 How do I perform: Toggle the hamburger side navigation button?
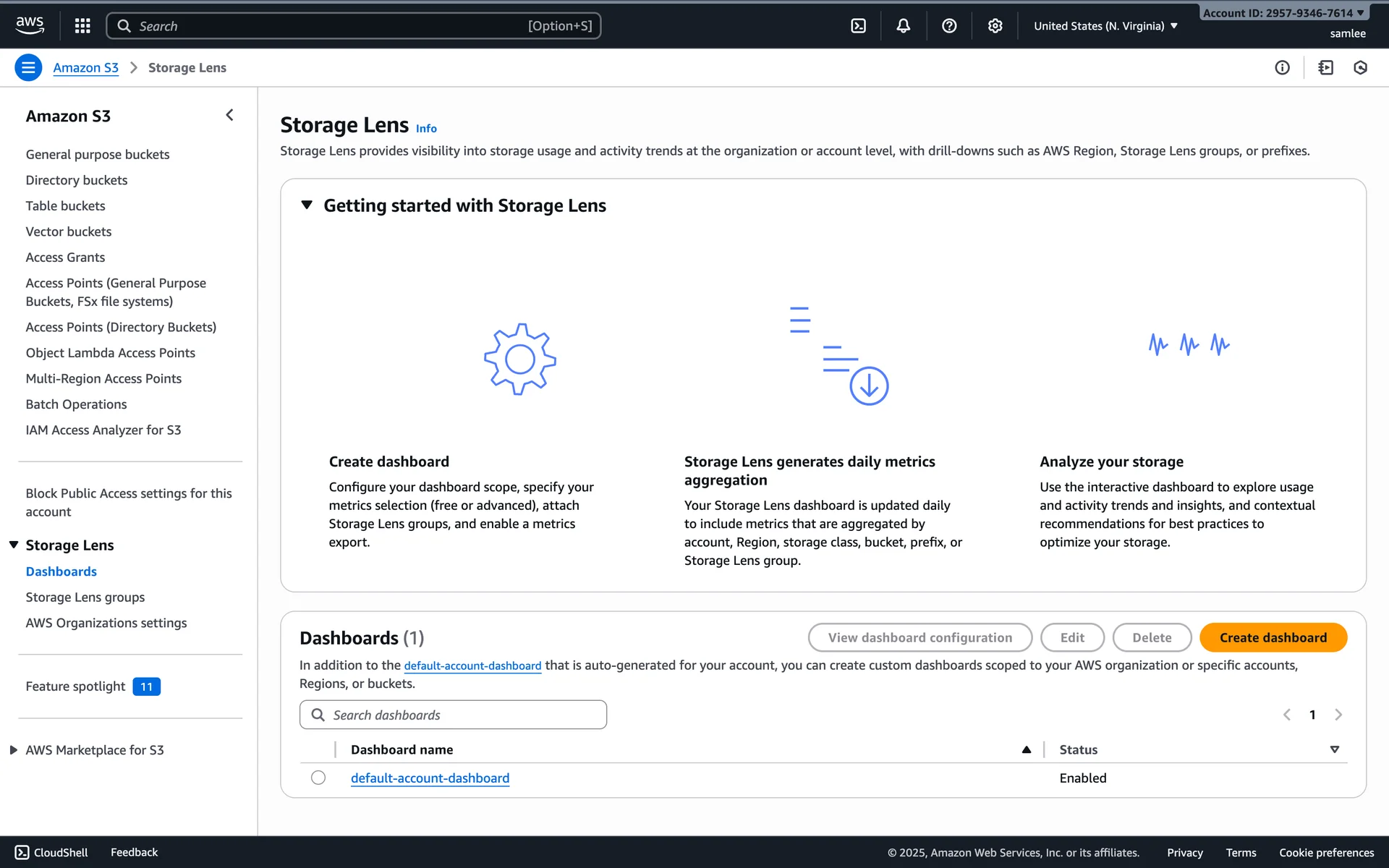coord(28,67)
